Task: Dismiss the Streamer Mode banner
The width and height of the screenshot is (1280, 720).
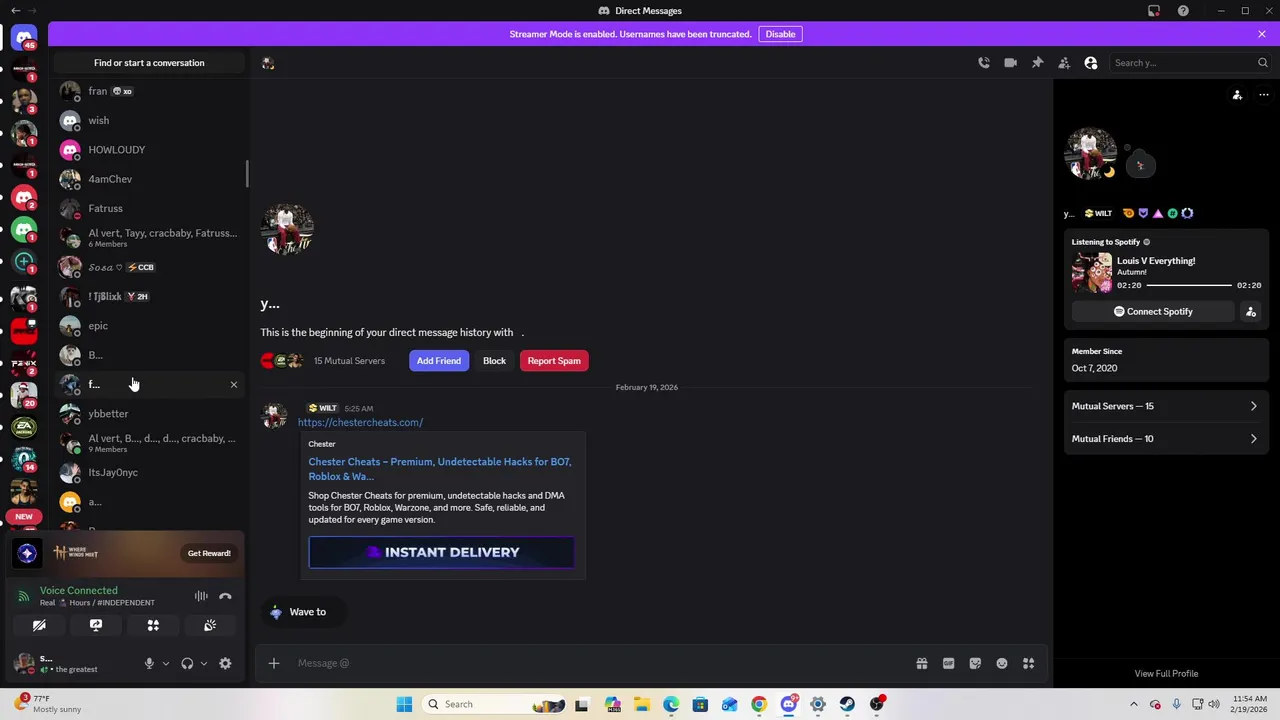Action: tap(1262, 34)
